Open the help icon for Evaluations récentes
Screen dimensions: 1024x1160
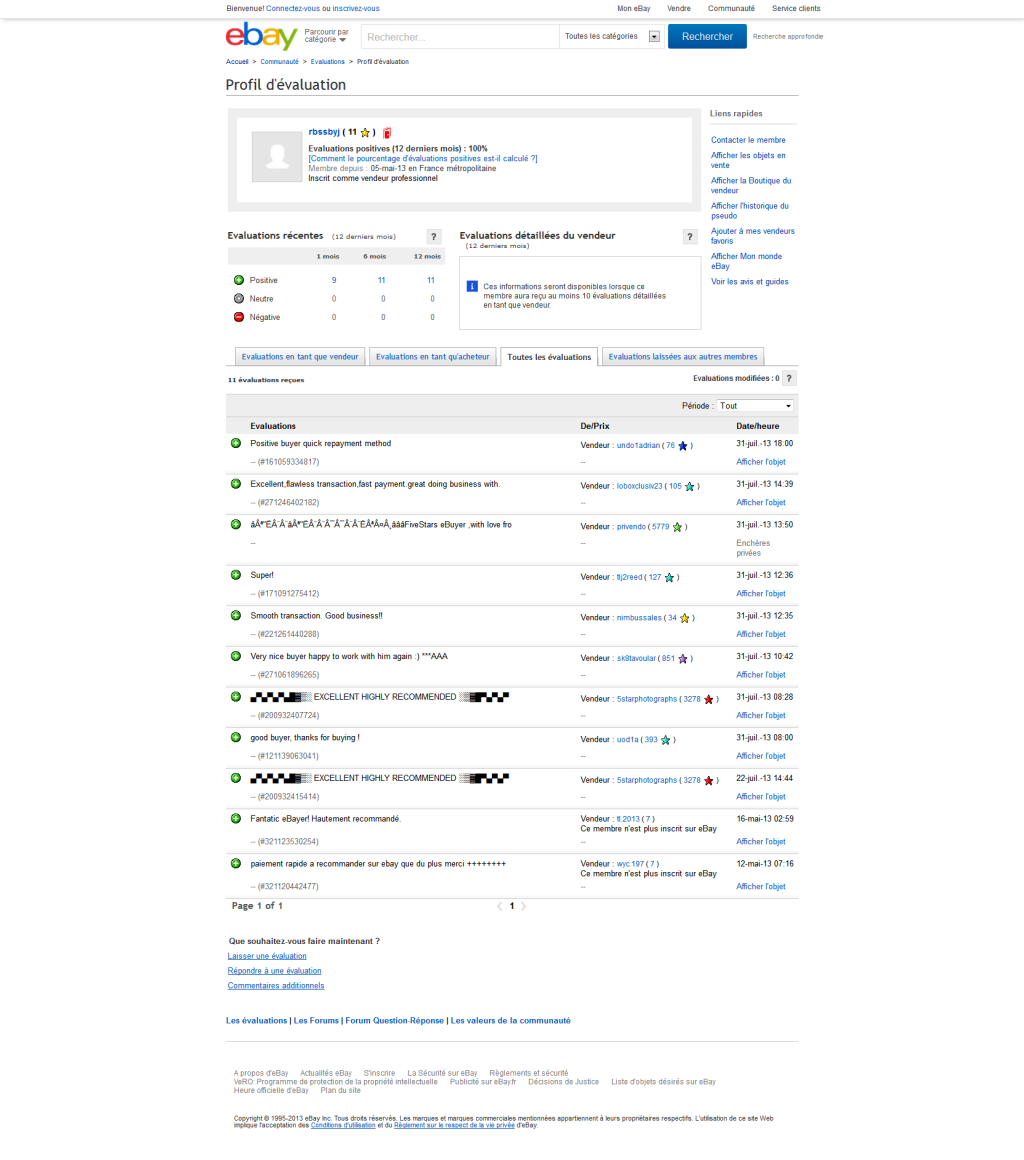click(x=434, y=237)
